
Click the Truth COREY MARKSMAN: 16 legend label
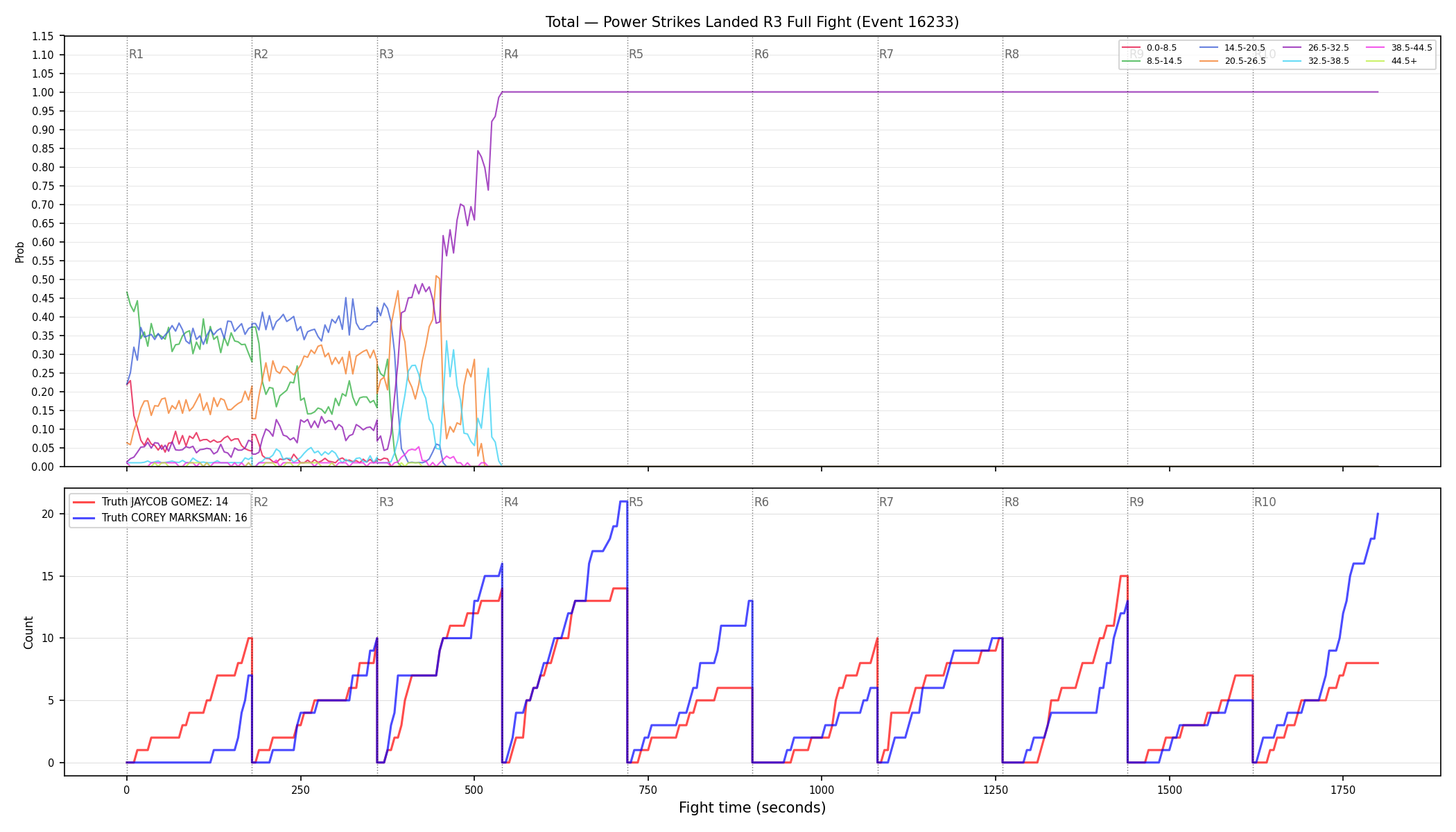coord(174,518)
